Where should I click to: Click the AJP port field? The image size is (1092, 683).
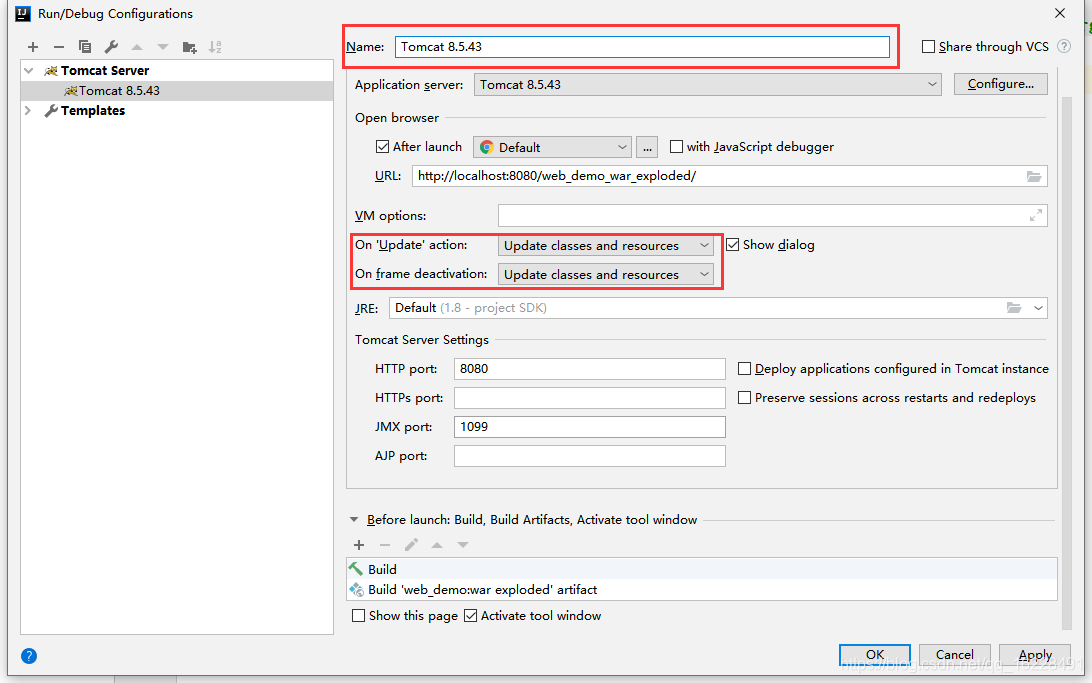pos(589,456)
